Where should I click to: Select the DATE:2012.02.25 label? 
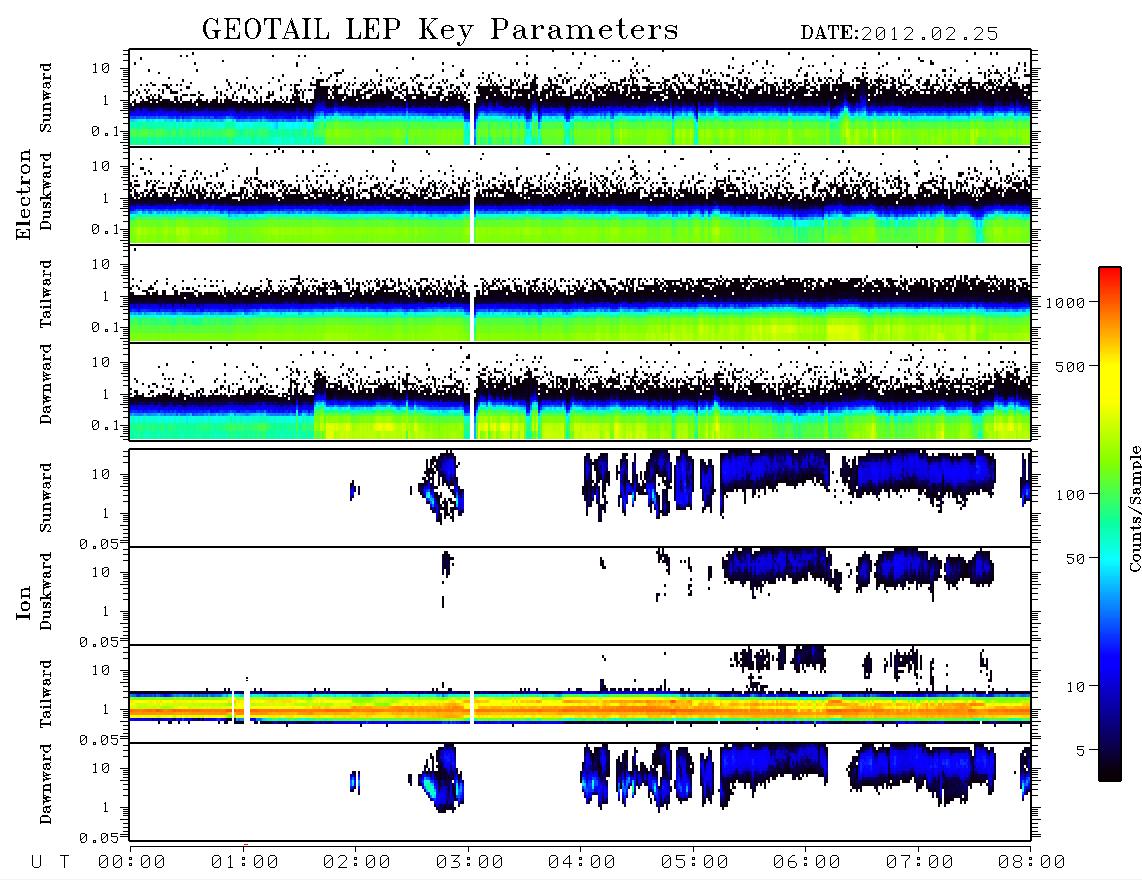(x=899, y=34)
